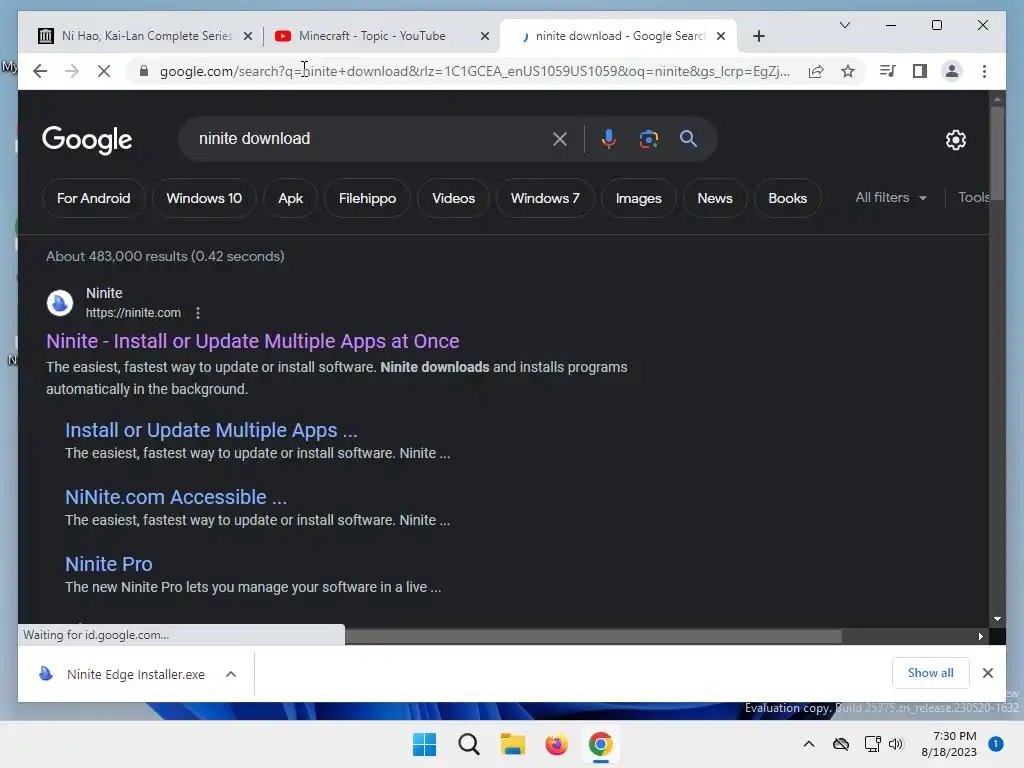Submit search with the magnifier icon
The height and width of the screenshot is (768, 1024).
[688, 138]
